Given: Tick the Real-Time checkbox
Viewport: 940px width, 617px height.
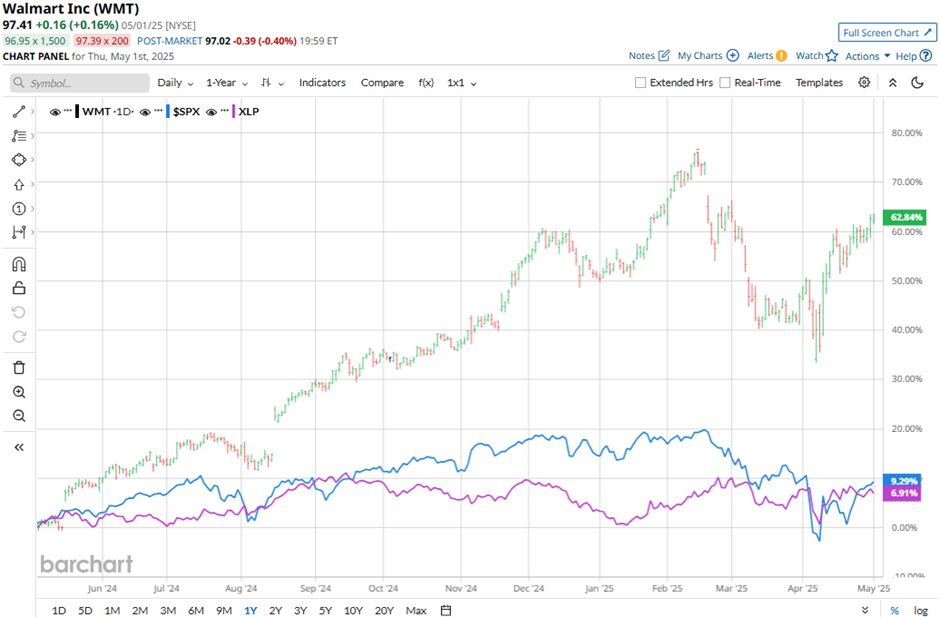Looking at the screenshot, I should click(x=725, y=83).
